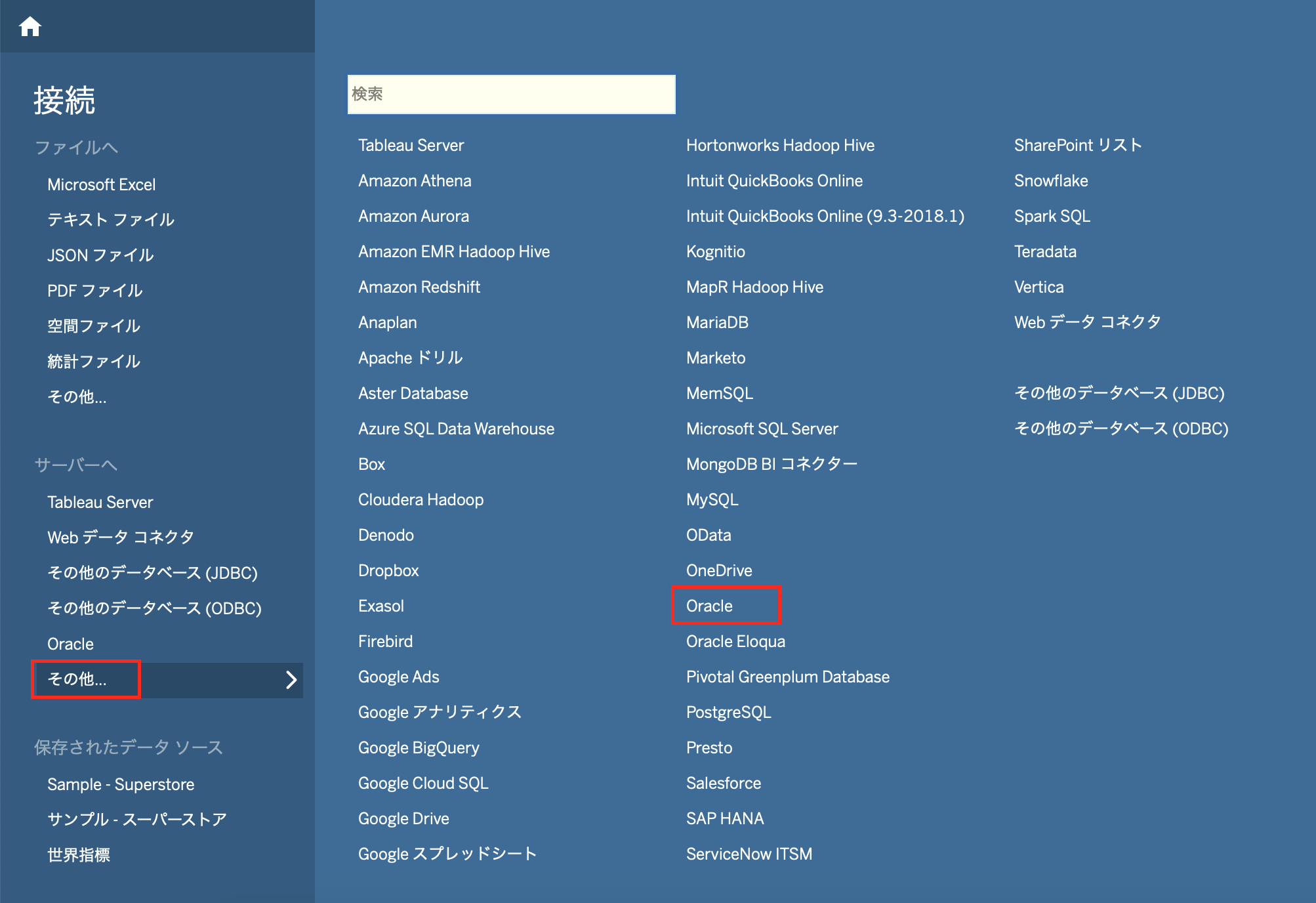Expand the その他... chevron arrow under サーバーへ
The height and width of the screenshot is (903, 1316).
[291, 680]
